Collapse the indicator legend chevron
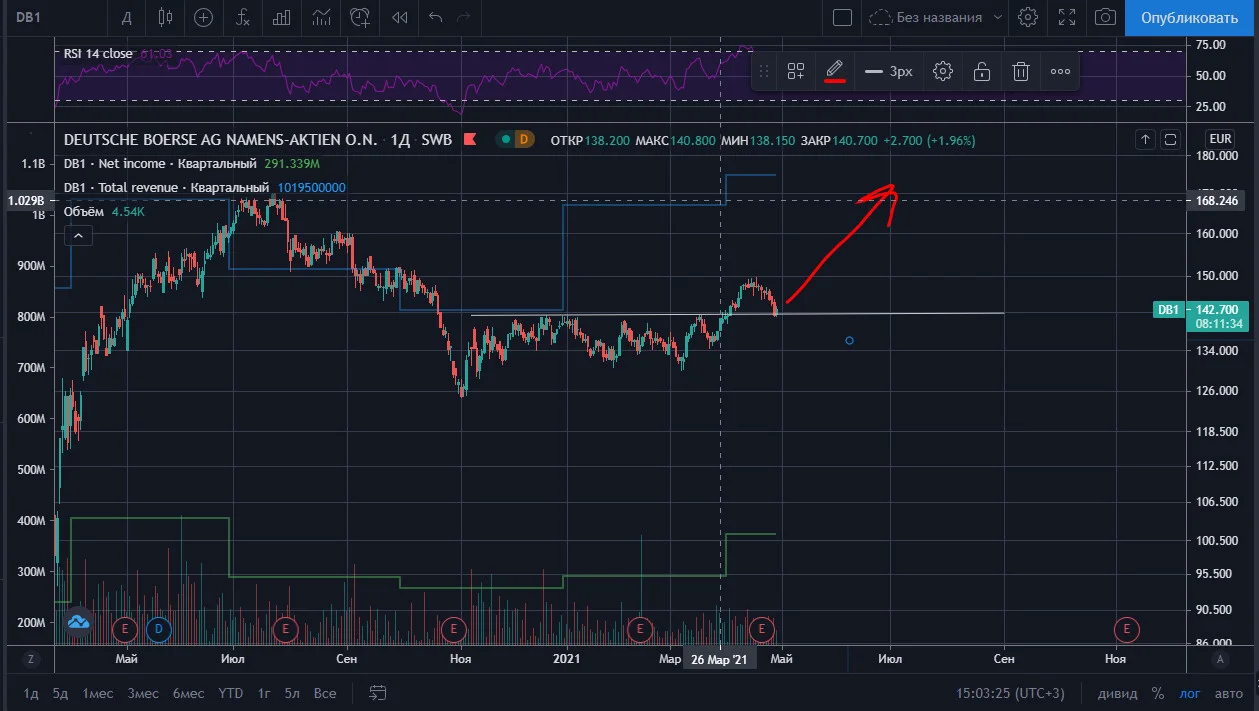 click(x=78, y=236)
